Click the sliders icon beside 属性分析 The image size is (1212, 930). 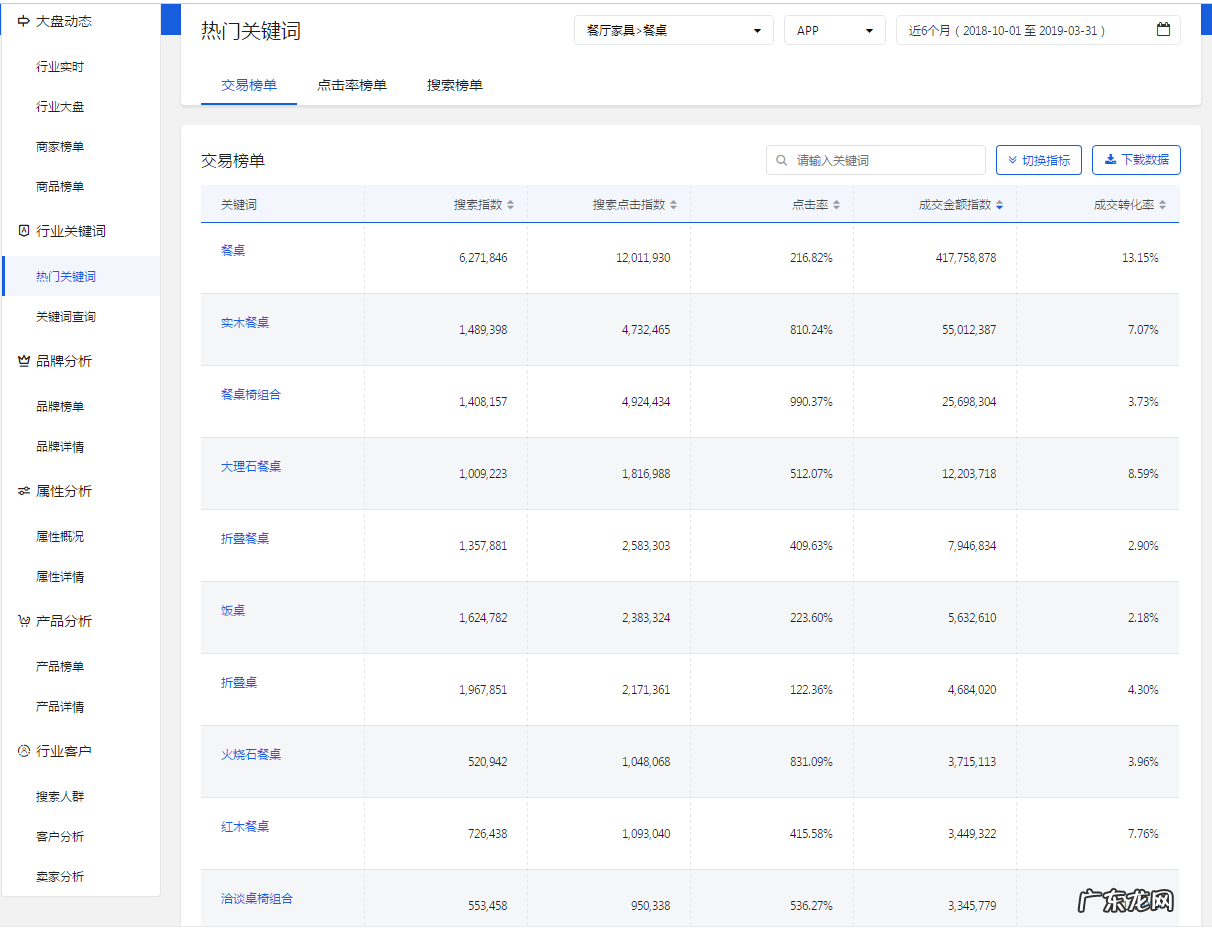[21, 491]
